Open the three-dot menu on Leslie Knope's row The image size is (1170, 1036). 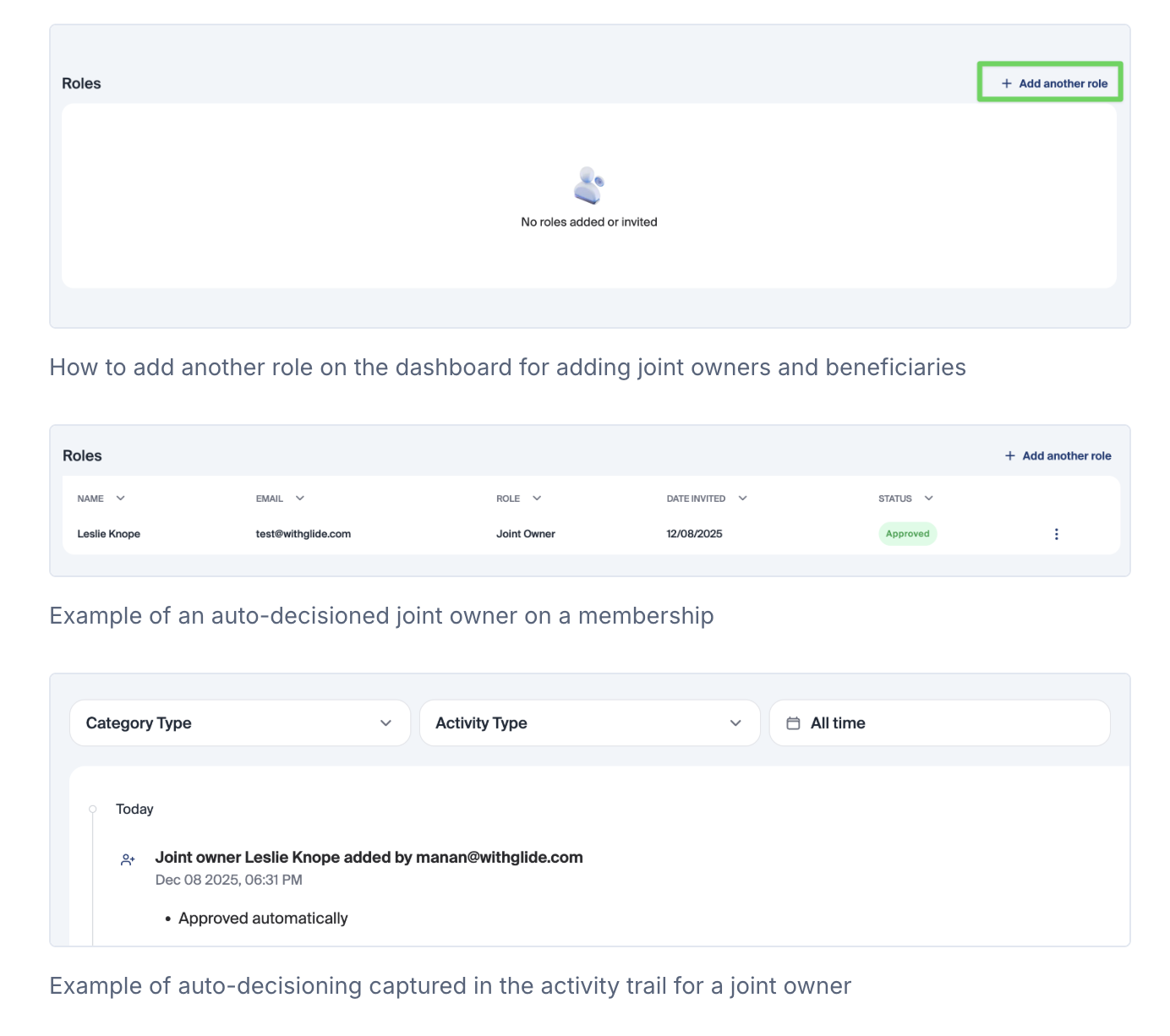coord(1056,533)
